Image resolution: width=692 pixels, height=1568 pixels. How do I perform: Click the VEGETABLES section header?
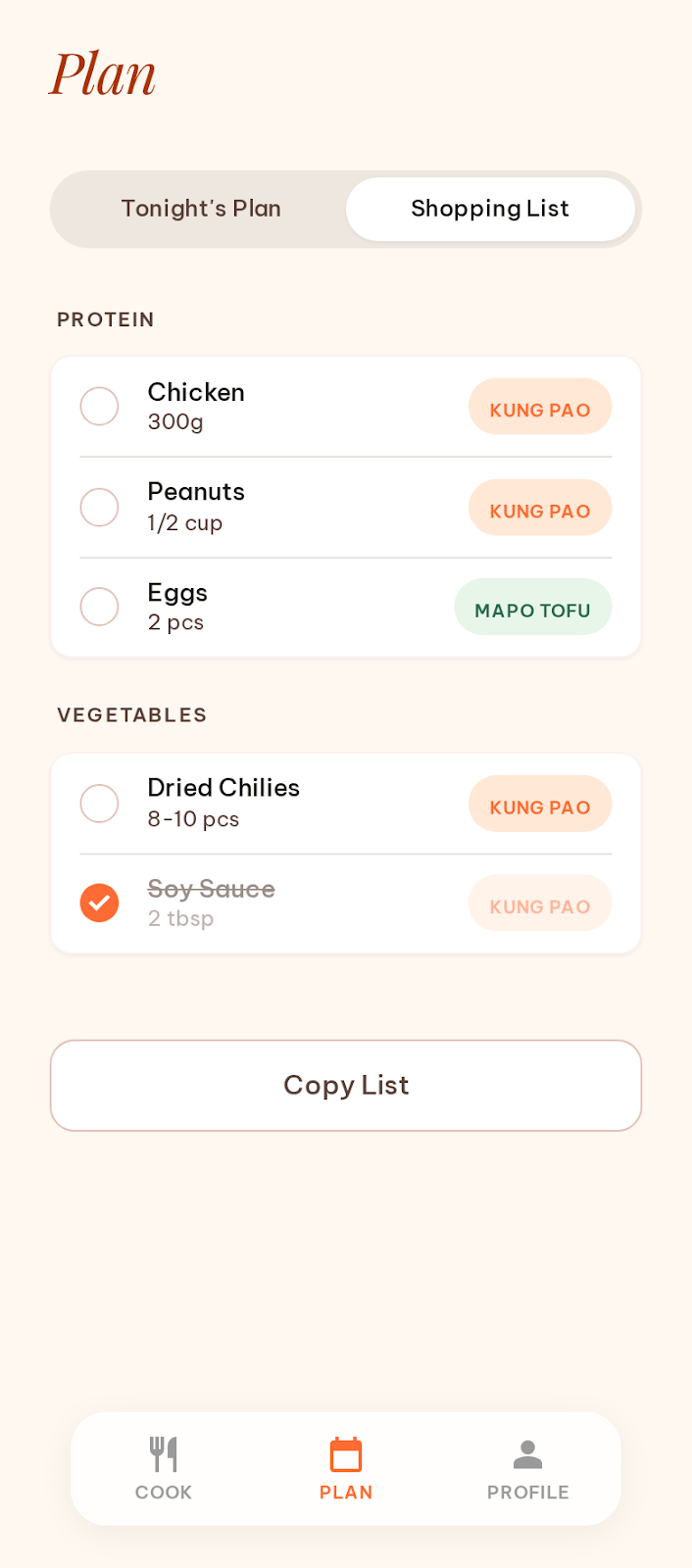[131, 715]
